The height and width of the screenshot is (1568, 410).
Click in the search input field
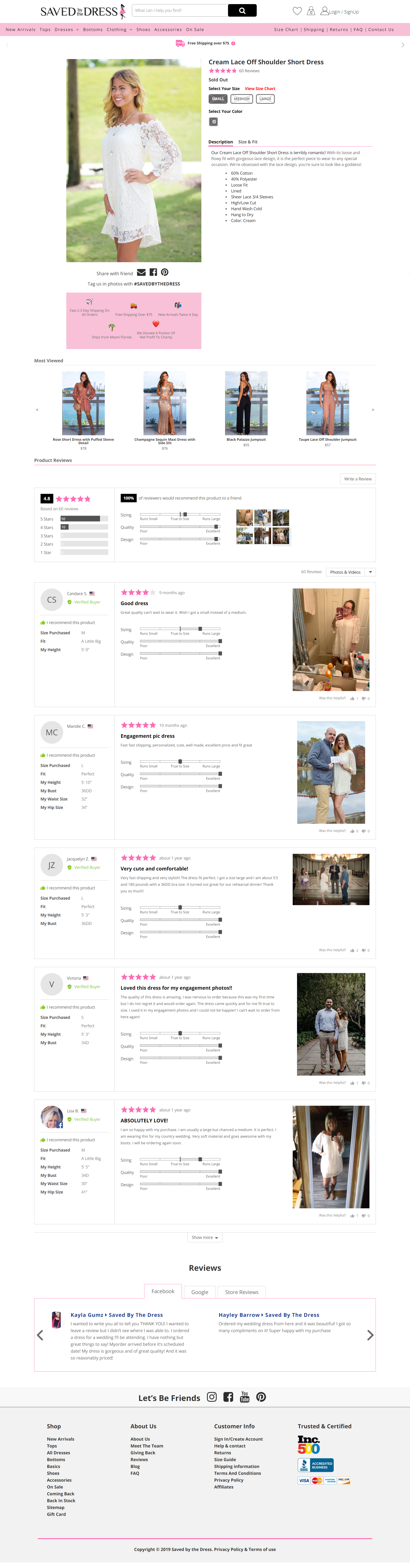[x=180, y=10]
